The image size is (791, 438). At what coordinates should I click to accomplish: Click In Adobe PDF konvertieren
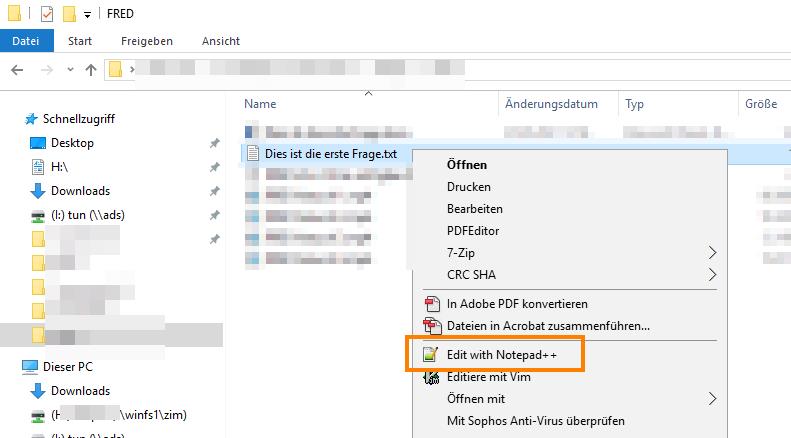517,304
